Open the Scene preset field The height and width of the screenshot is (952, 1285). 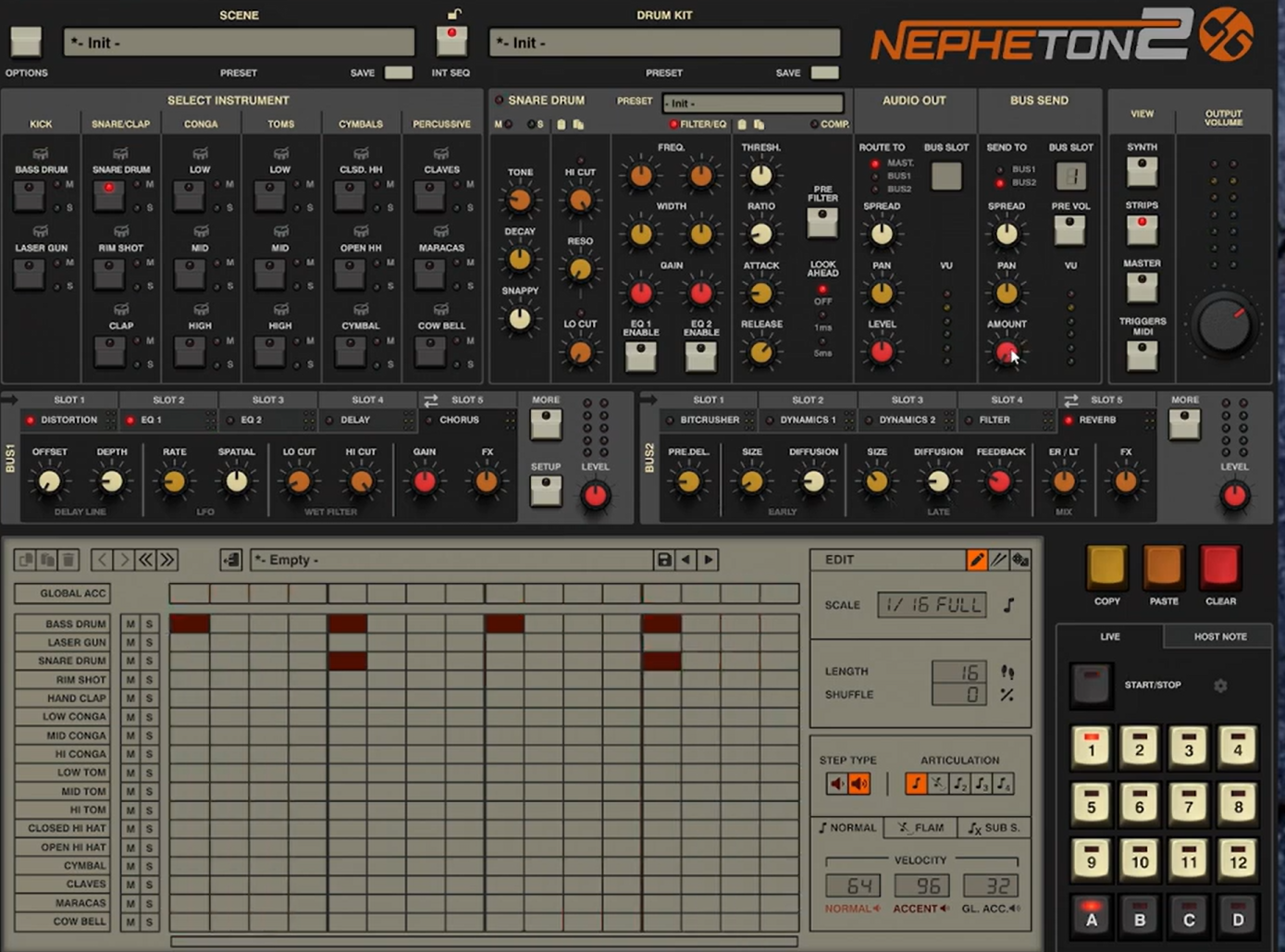(239, 43)
